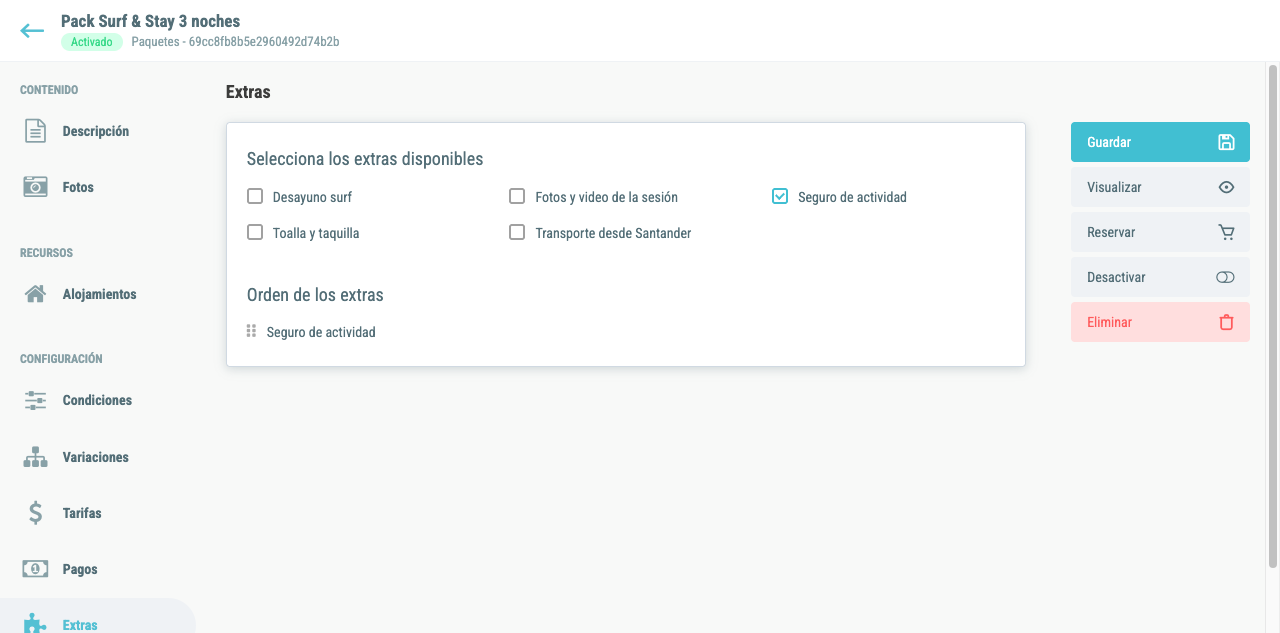Tick the Toalla y taquilla checkbox
The height and width of the screenshot is (633, 1280).
[255, 232]
